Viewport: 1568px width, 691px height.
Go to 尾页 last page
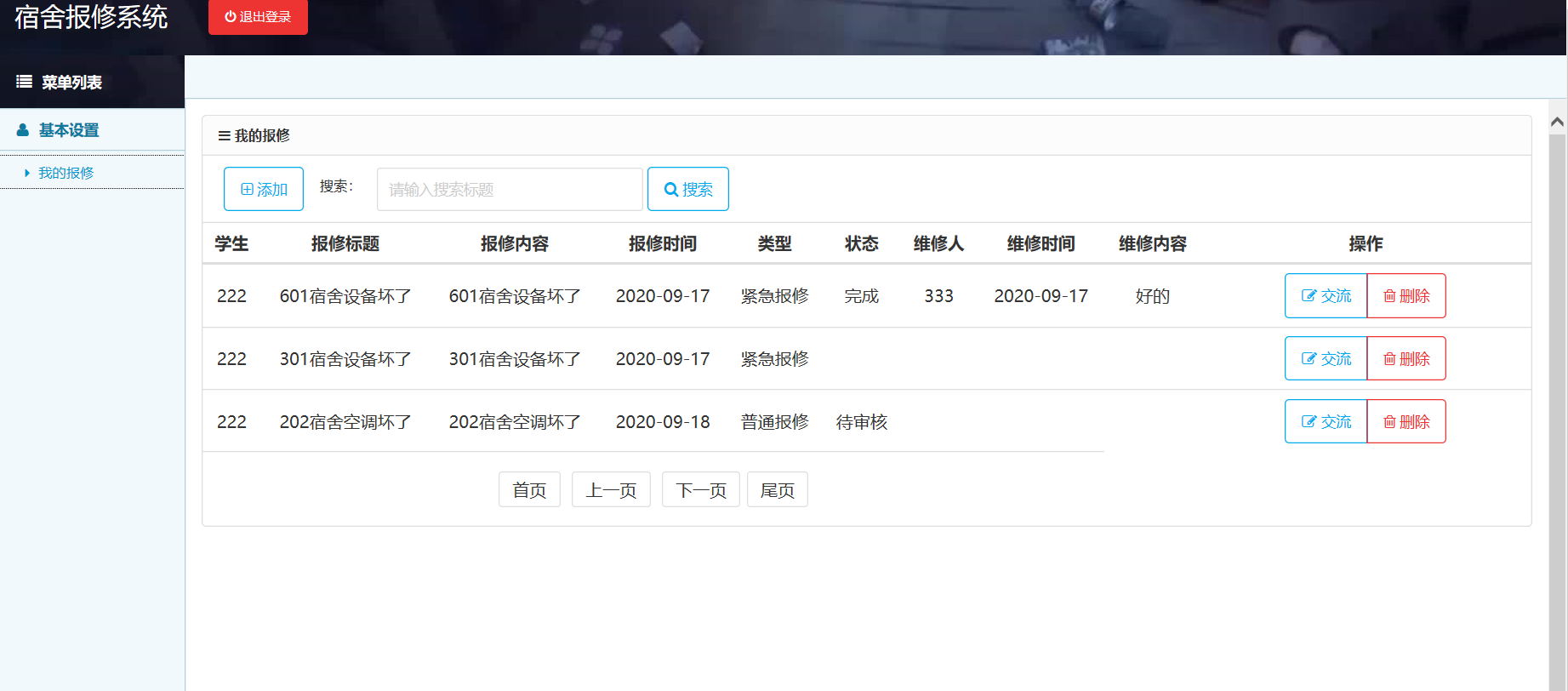778,489
